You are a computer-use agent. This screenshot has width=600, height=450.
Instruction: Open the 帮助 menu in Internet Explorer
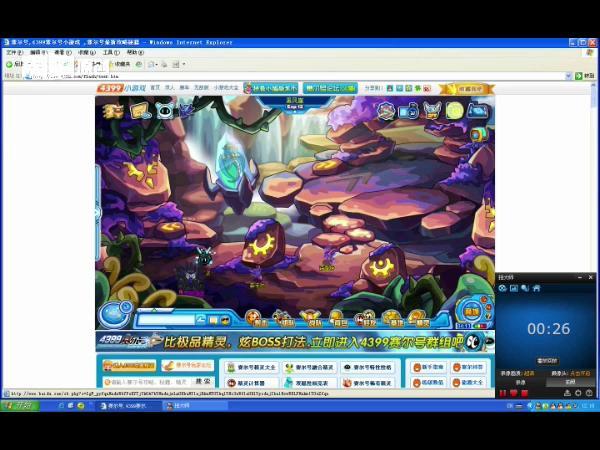point(135,52)
